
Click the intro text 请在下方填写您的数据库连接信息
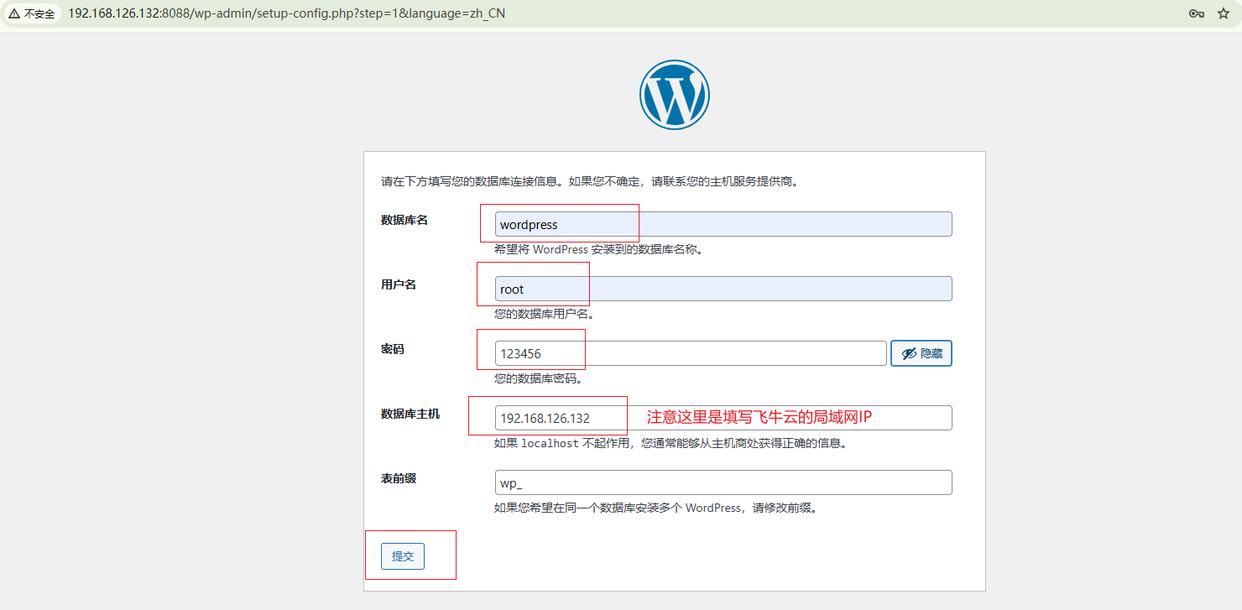[589, 182]
